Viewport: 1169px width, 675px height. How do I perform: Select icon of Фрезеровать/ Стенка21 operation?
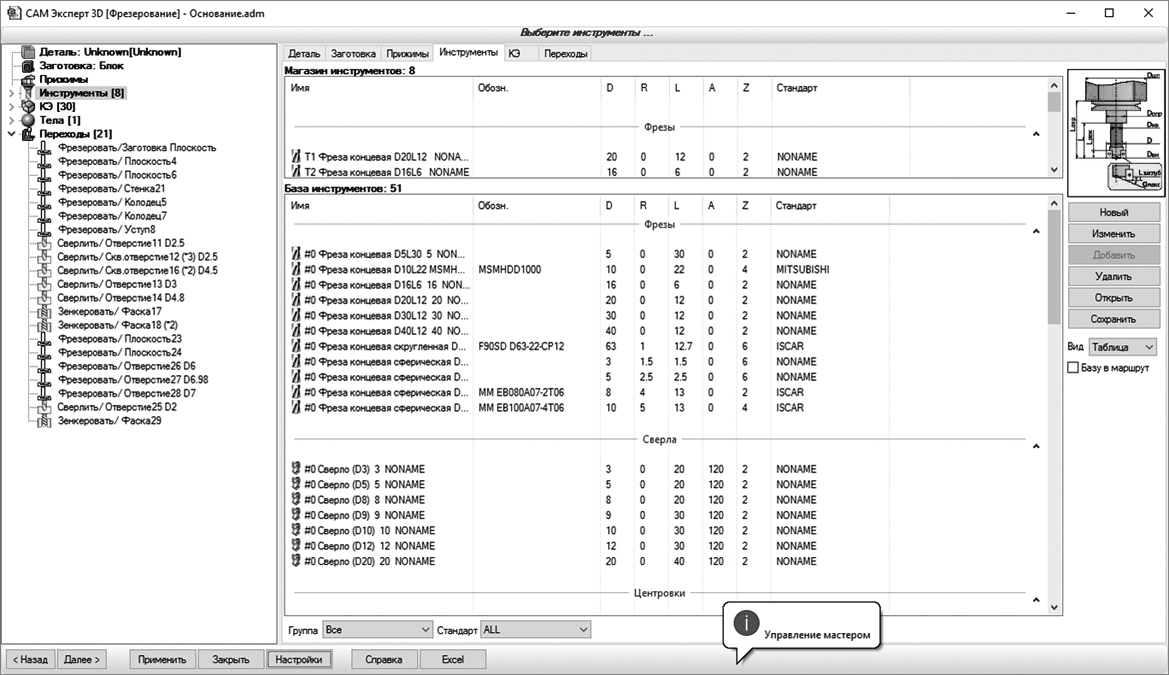44,188
